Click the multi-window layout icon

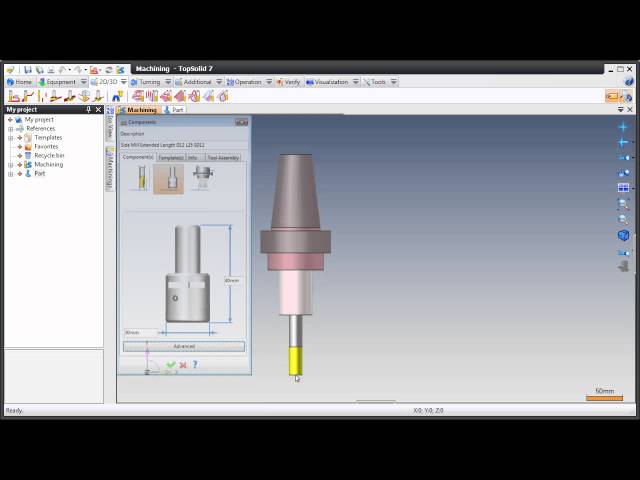tap(623, 187)
